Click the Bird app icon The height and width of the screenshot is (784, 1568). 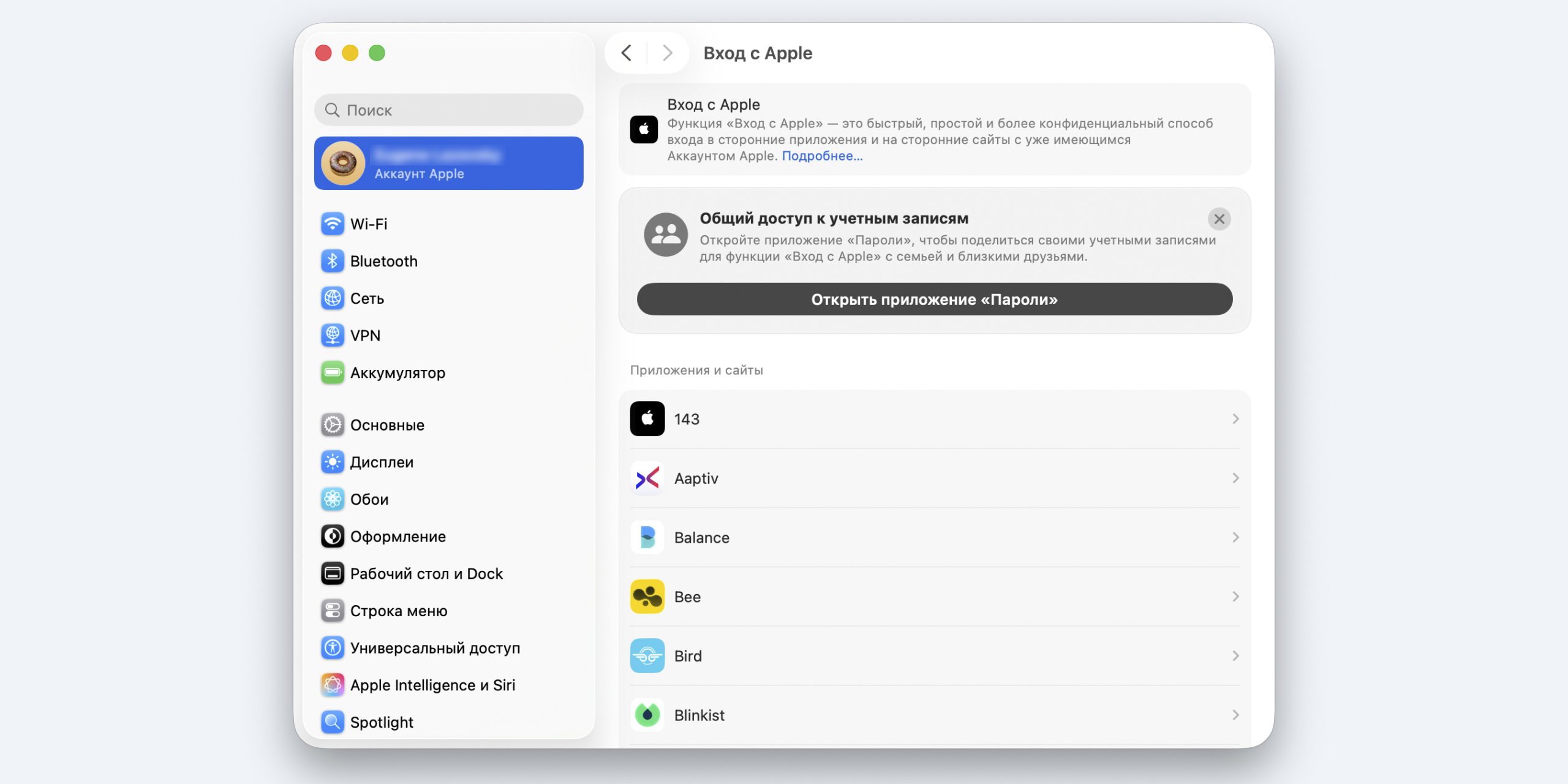point(647,656)
